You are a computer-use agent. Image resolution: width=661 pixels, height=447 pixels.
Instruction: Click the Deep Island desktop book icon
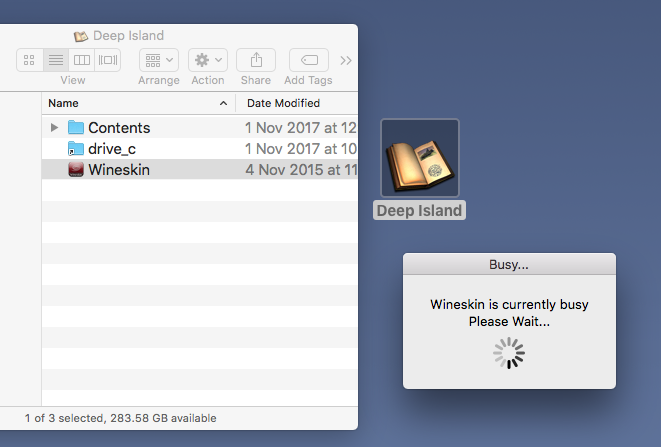420,158
